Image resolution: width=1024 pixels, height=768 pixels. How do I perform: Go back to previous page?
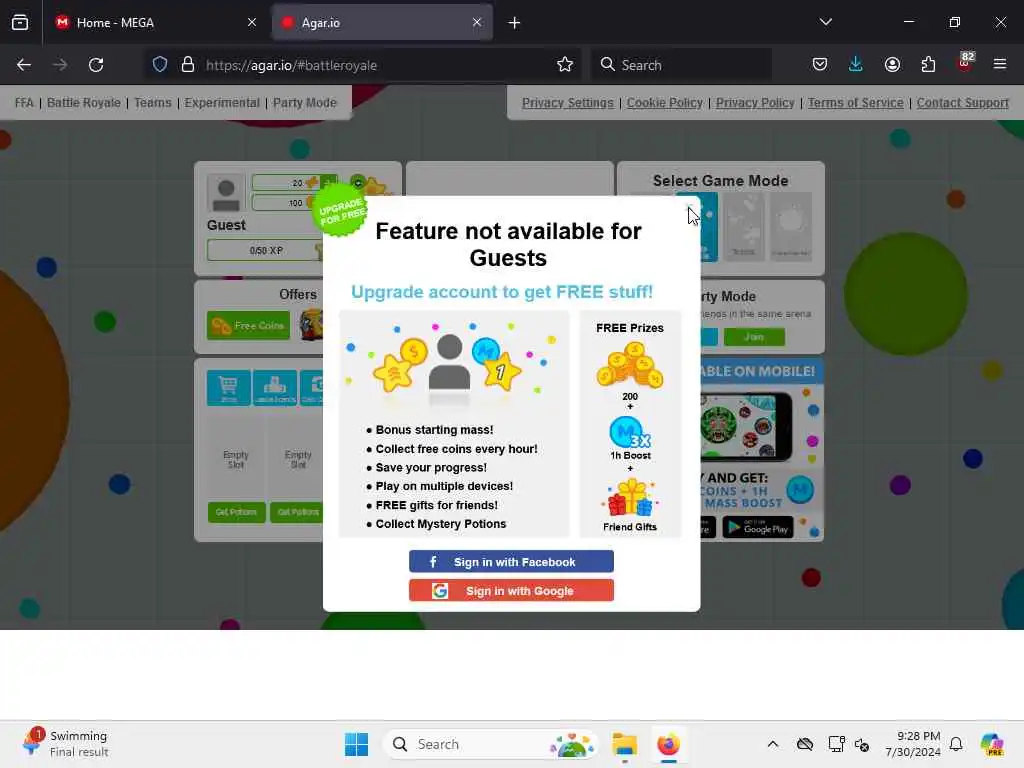(24, 65)
